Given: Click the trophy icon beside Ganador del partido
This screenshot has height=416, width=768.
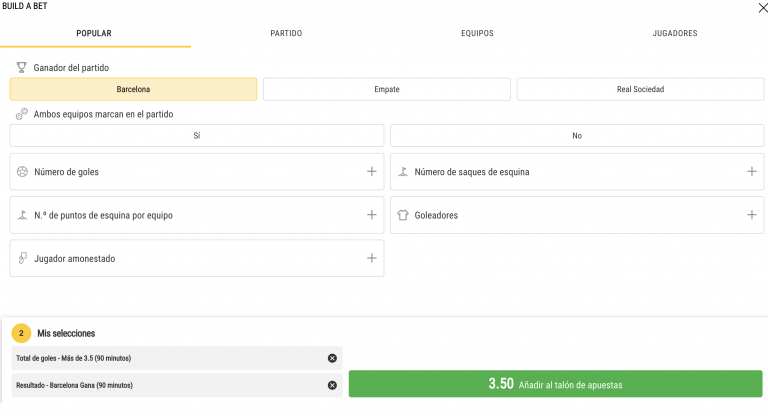Looking at the screenshot, I should [x=22, y=68].
